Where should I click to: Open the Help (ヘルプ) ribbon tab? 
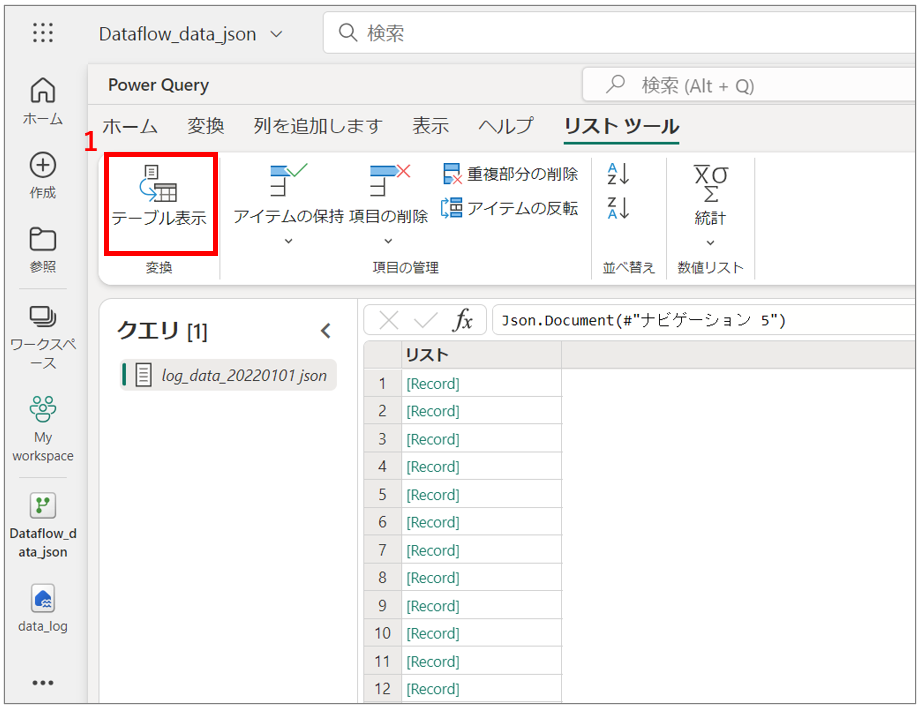[x=506, y=126]
